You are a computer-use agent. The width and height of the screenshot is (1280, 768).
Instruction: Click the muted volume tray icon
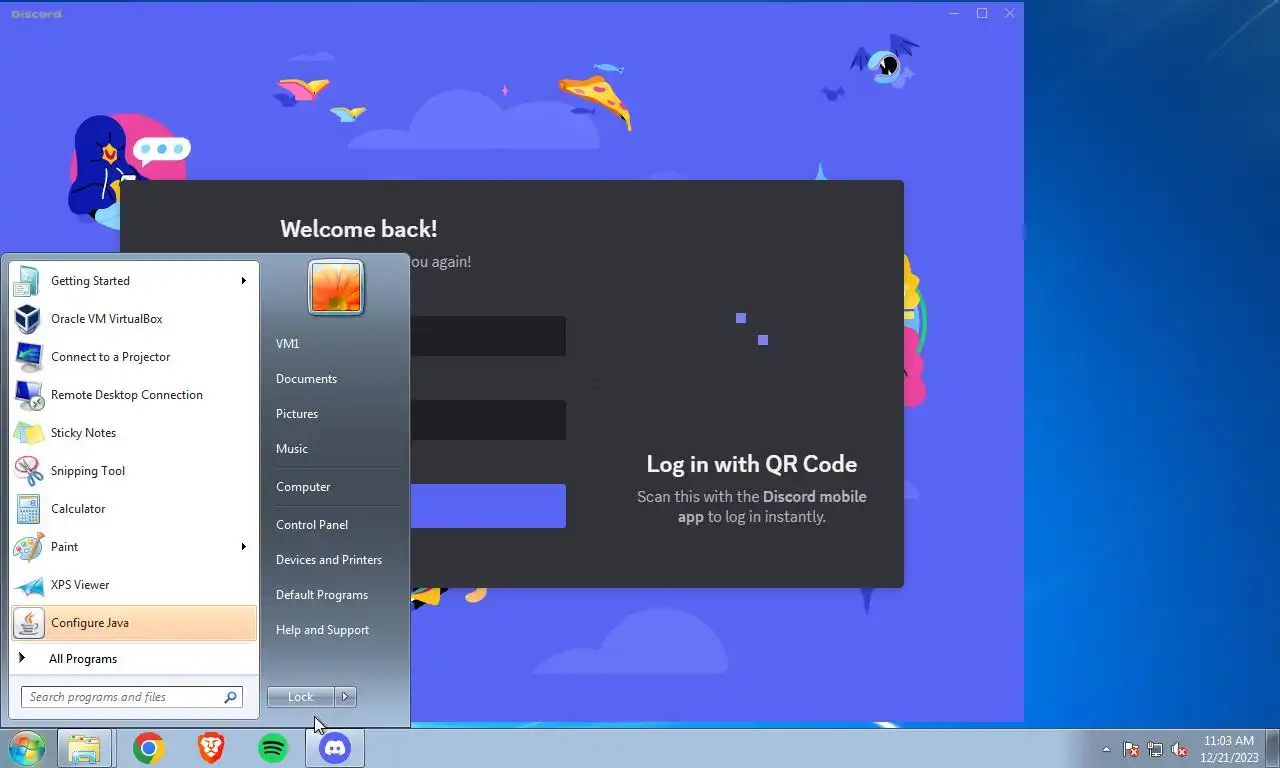click(x=1179, y=749)
